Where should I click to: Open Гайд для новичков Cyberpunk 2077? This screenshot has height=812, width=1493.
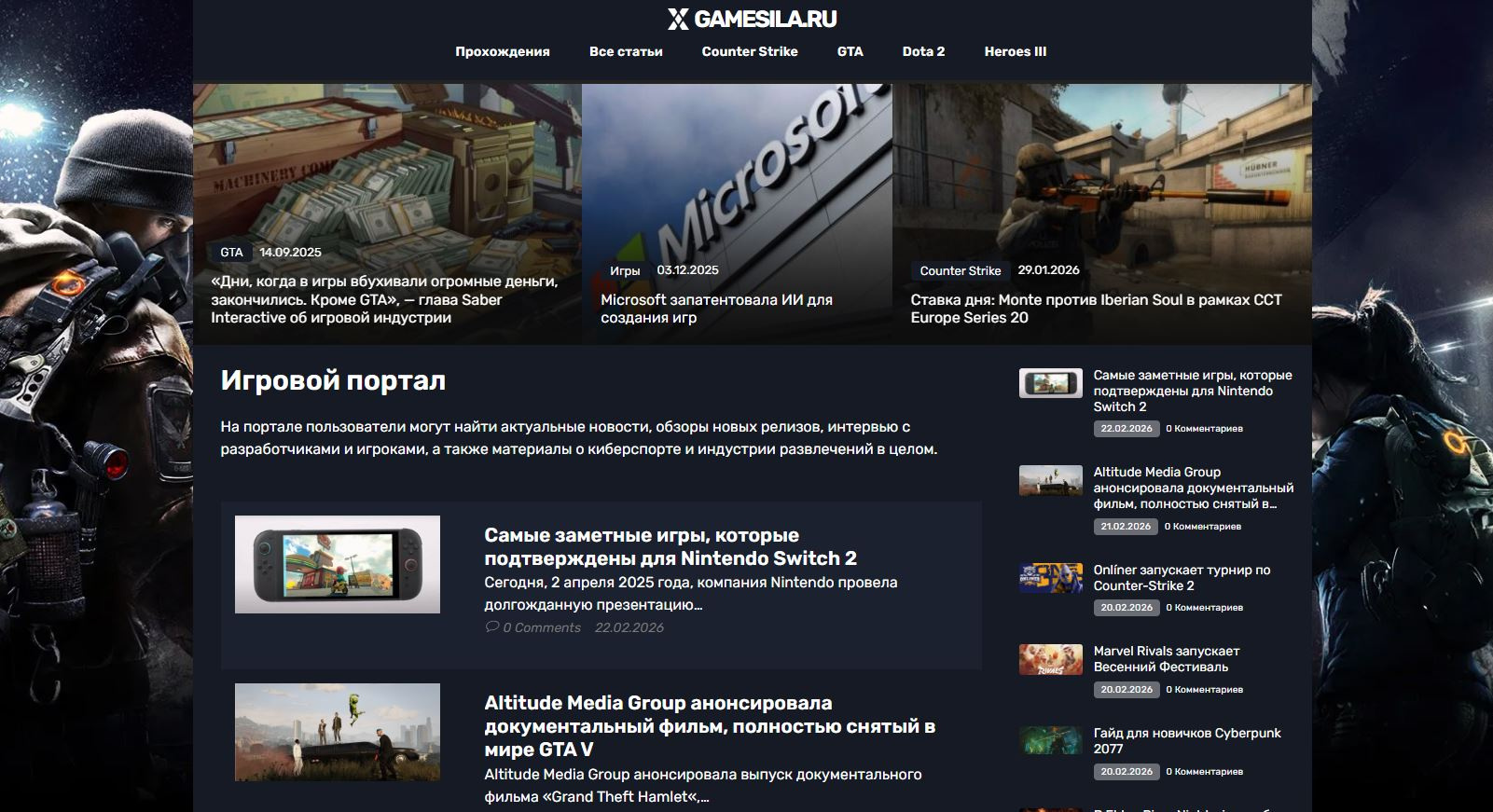click(x=1187, y=741)
